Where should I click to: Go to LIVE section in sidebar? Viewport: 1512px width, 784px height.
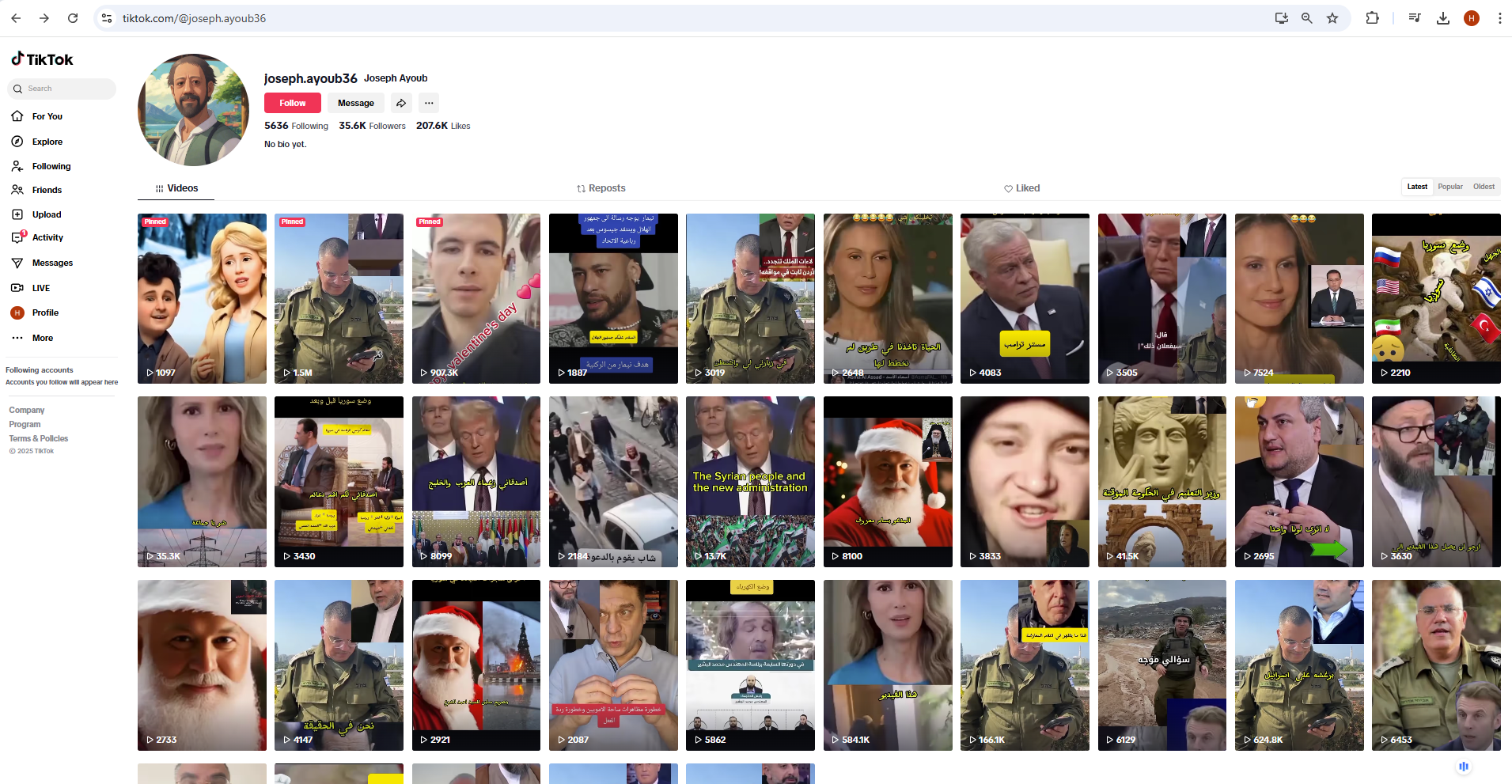[40, 288]
